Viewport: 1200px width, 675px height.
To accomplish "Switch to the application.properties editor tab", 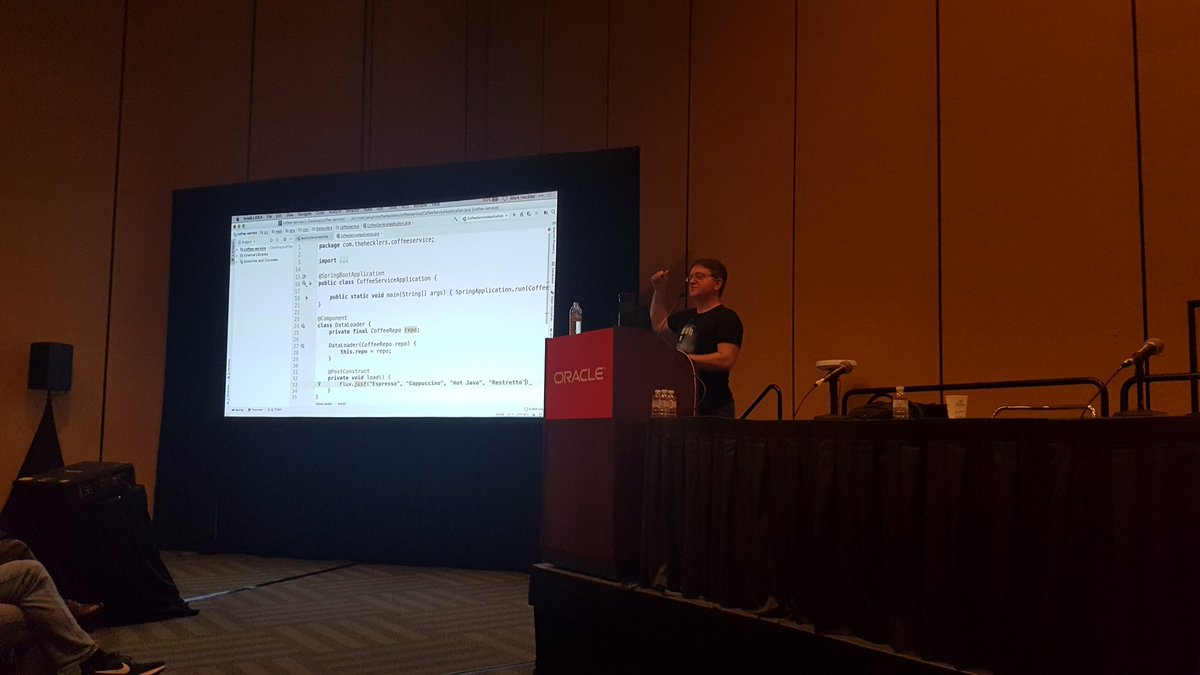I will tap(313, 237).
